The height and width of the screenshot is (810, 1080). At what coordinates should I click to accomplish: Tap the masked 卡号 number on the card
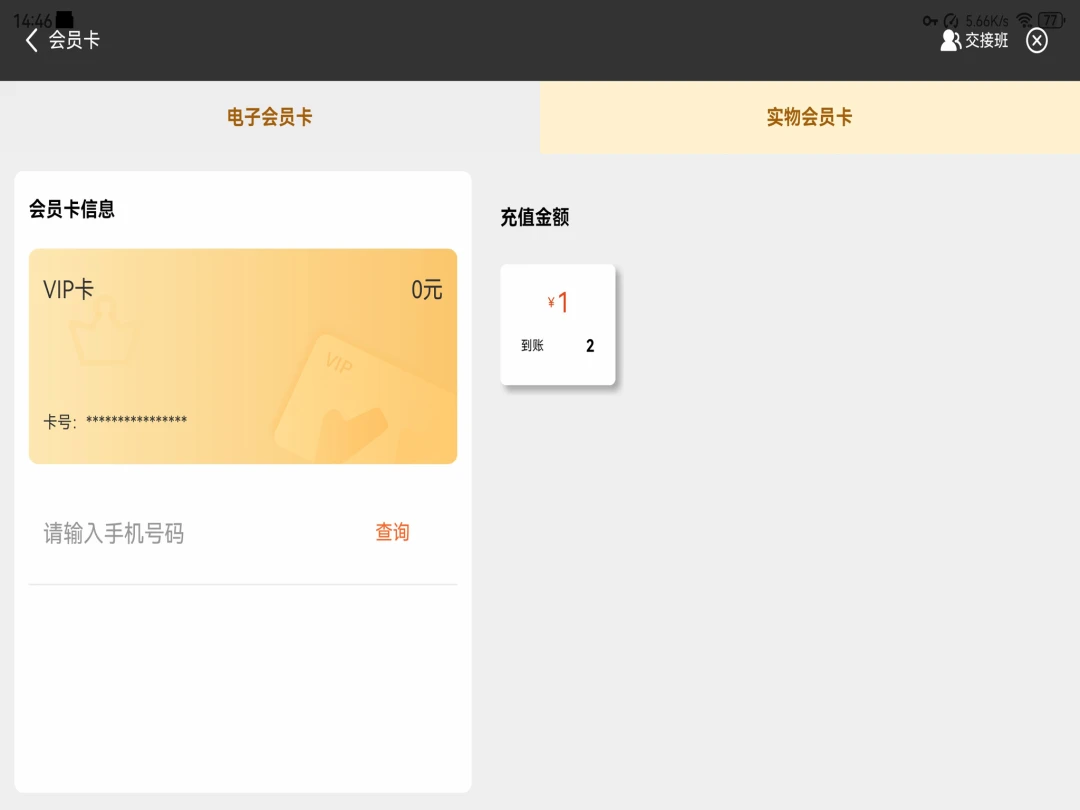136,420
